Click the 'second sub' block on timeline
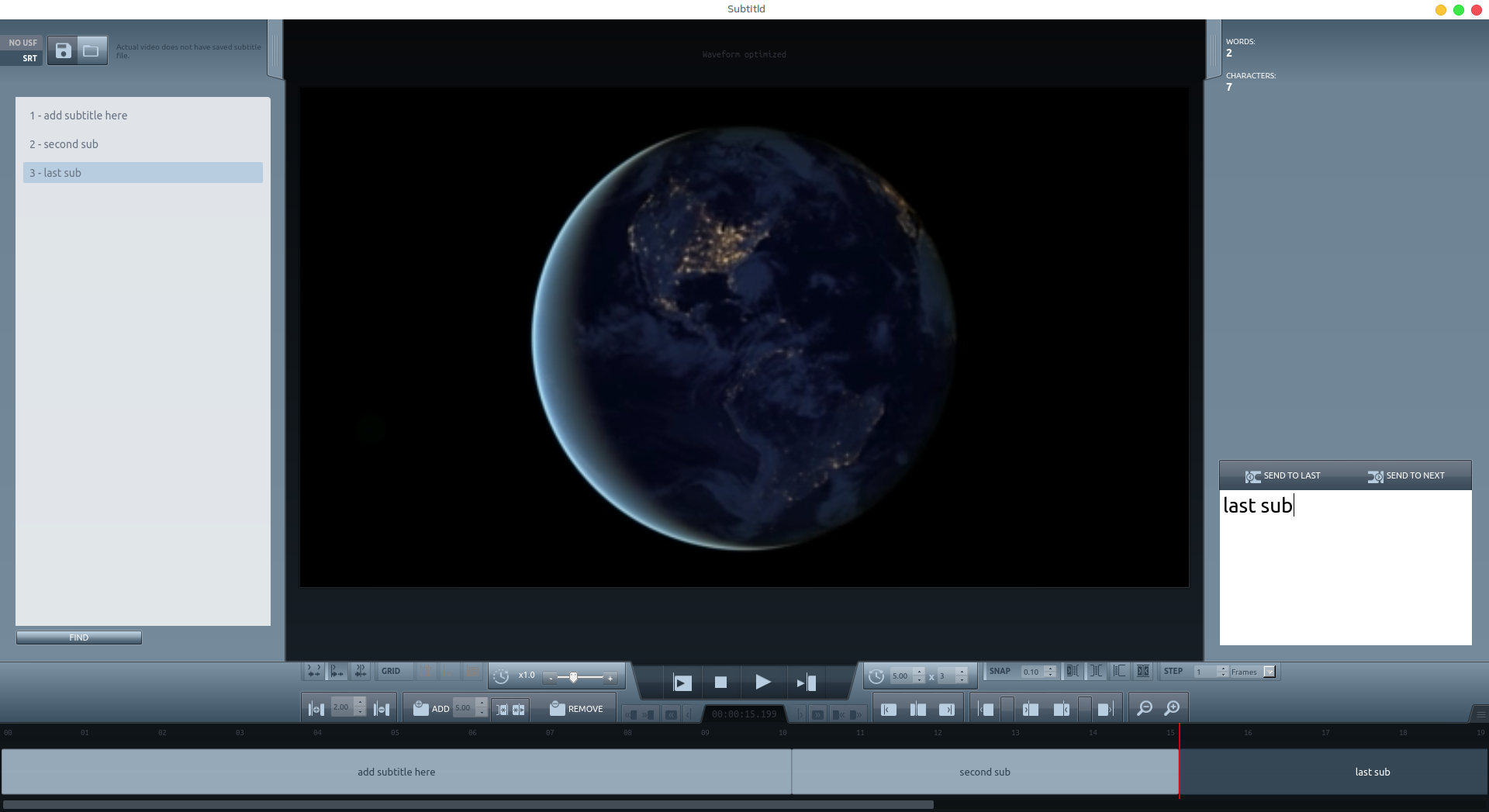 pos(984,772)
